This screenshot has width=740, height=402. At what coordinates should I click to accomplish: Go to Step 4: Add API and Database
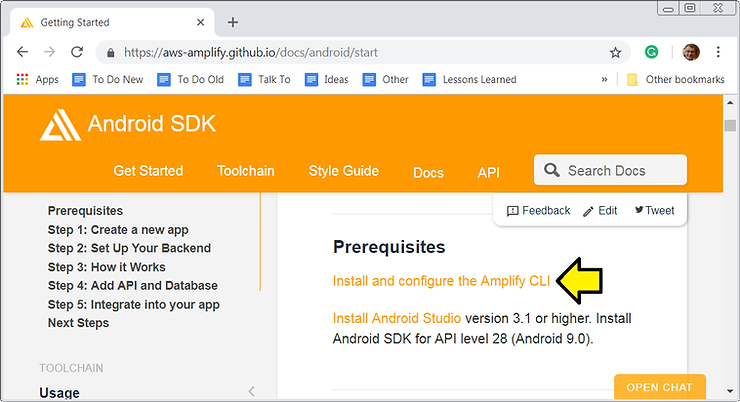[132, 286]
